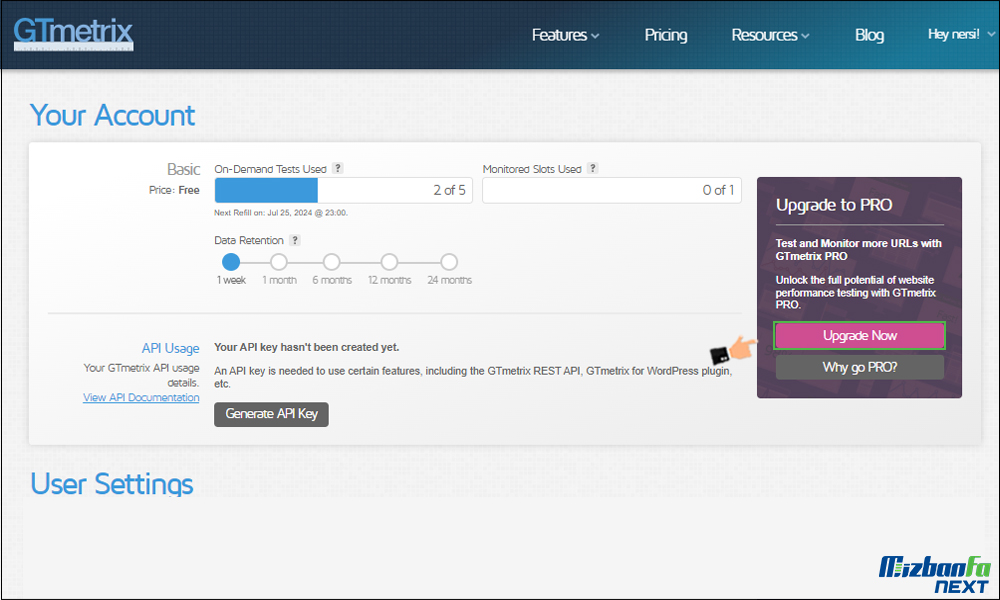Open help icon for On-Demand Tests Used
Viewport: 1000px width, 600px height.
coord(338,168)
